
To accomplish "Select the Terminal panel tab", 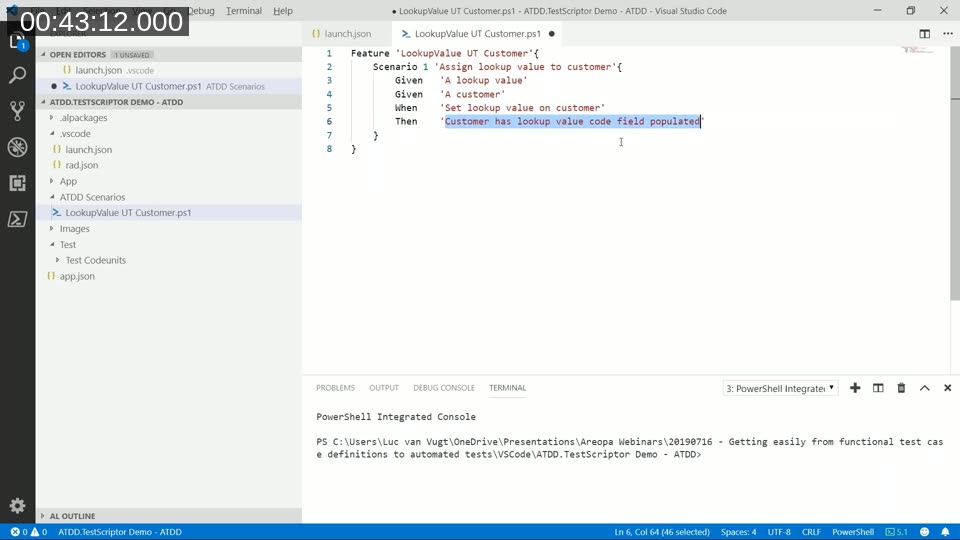I will (x=508, y=388).
